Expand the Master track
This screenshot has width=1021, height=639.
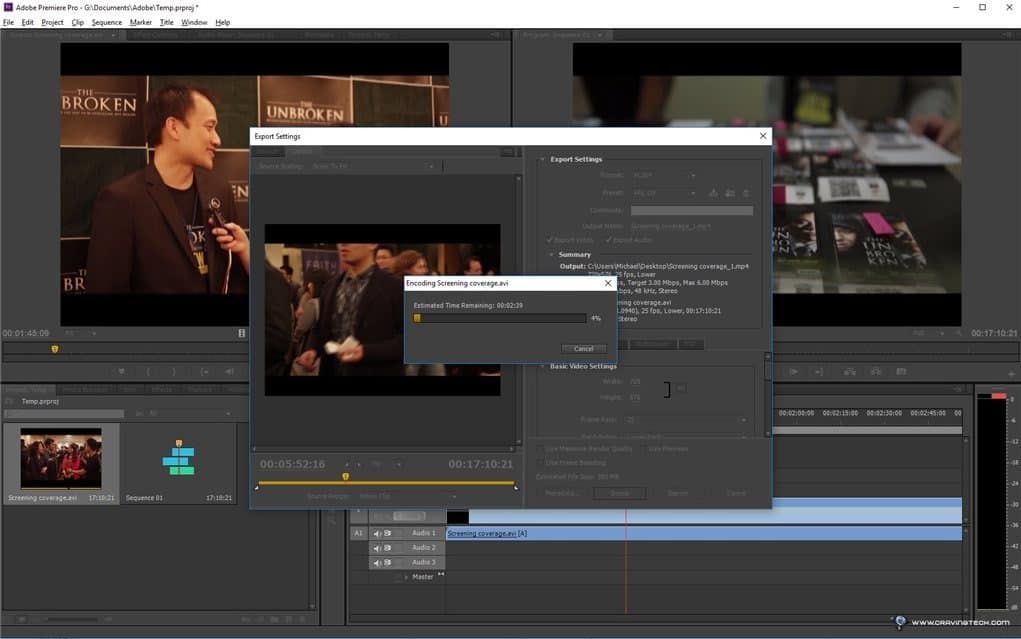pyautogui.click(x=406, y=577)
